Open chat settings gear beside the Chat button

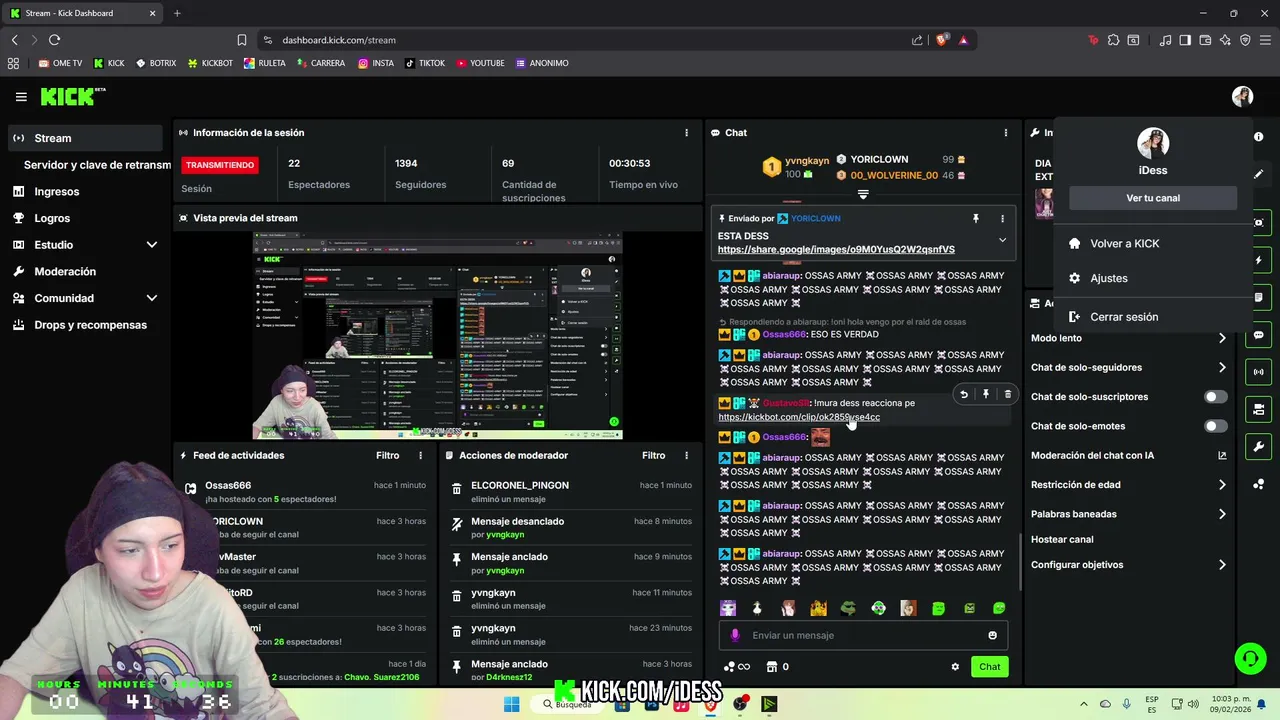pos(955,667)
